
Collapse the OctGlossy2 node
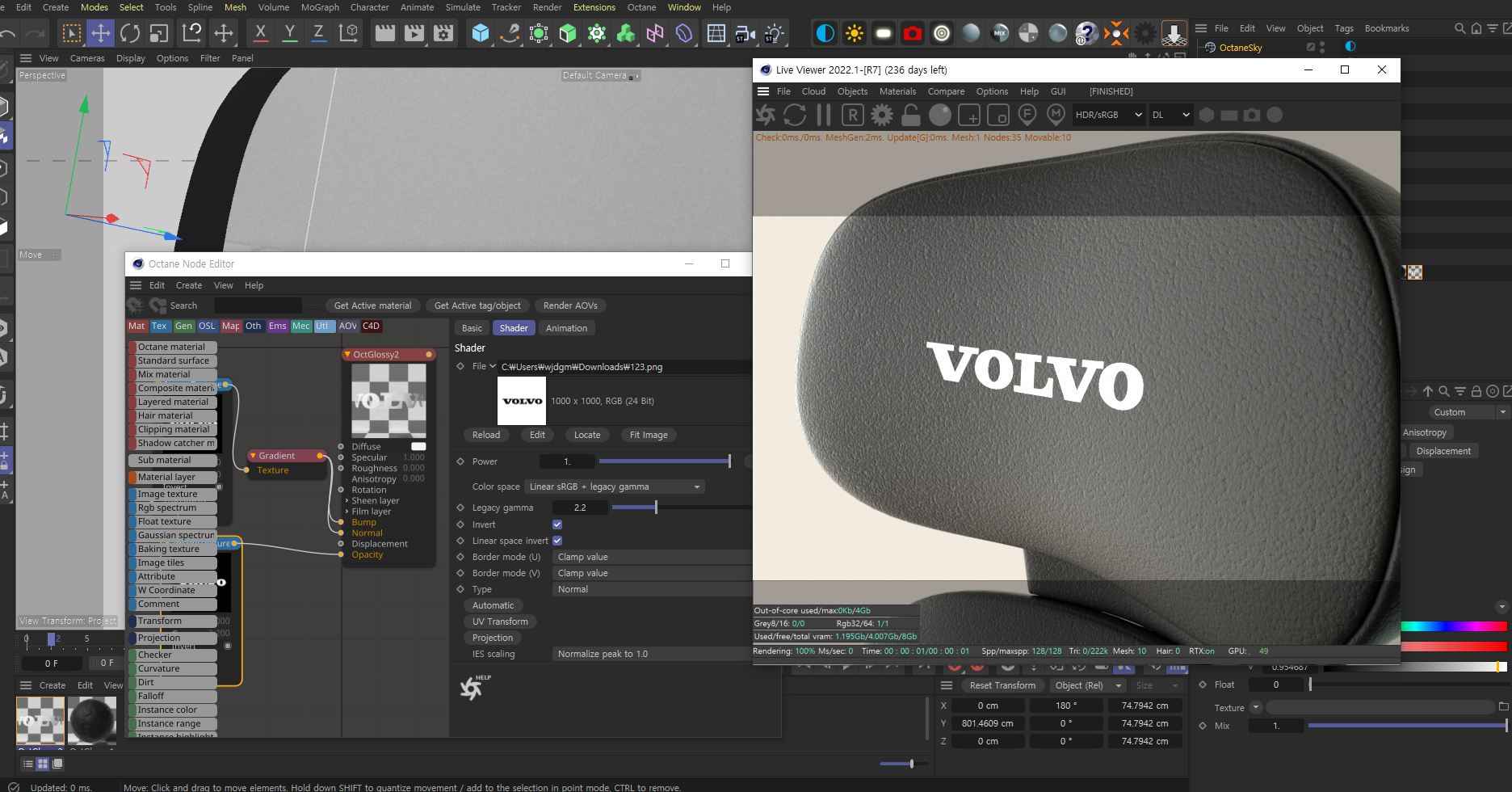click(x=347, y=355)
